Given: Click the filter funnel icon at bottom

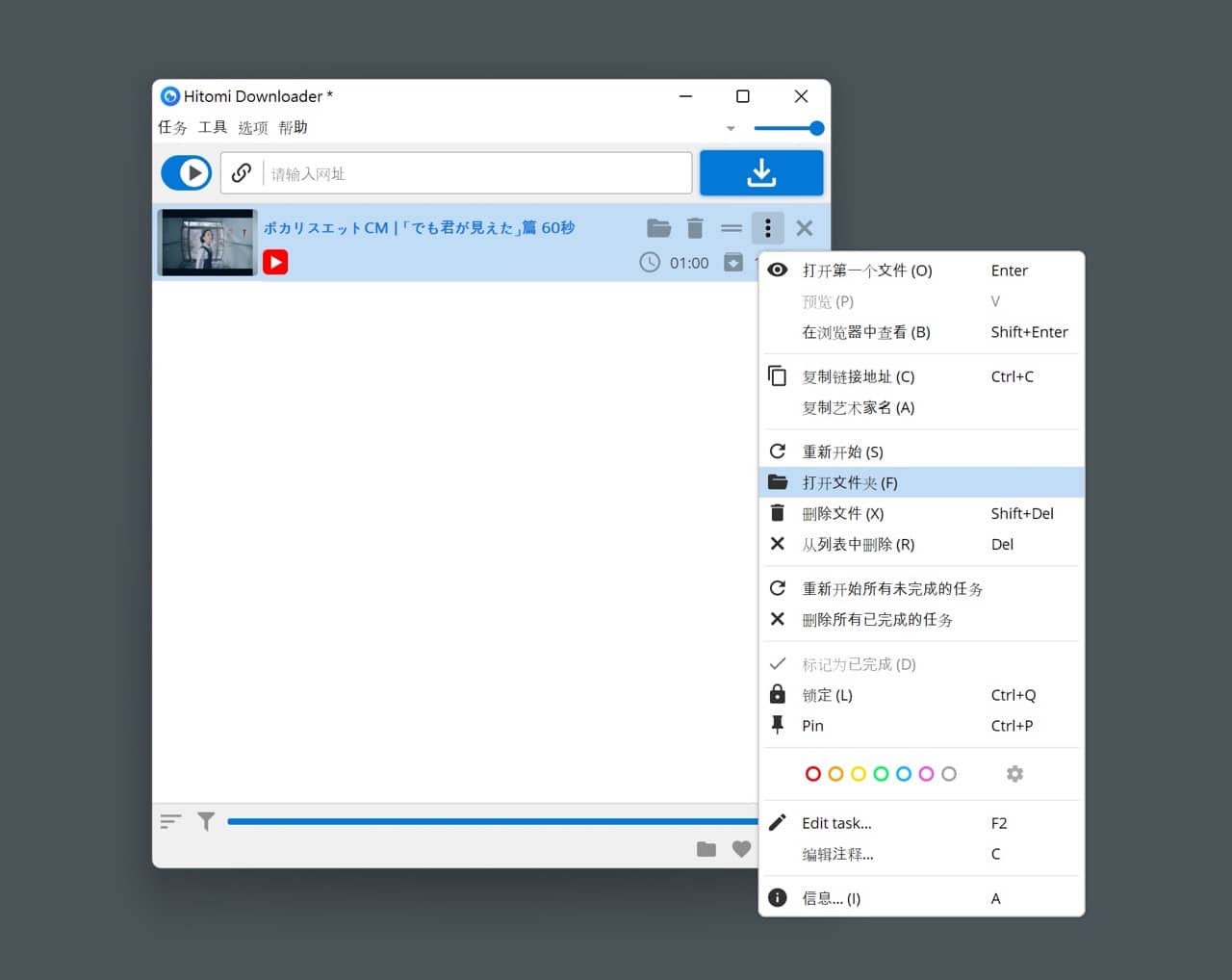Looking at the screenshot, I should 206,821.
